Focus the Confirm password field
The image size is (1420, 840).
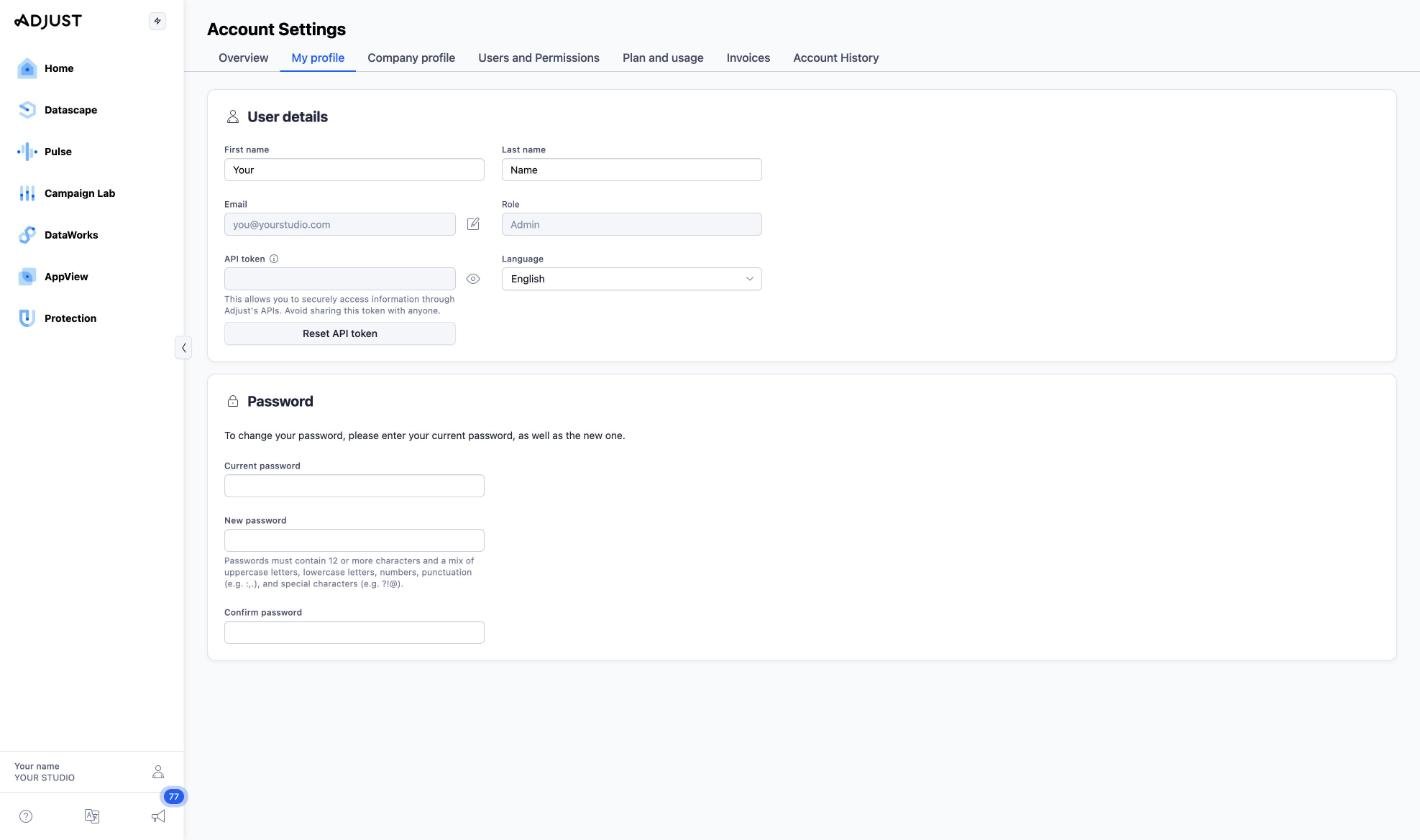354,633
